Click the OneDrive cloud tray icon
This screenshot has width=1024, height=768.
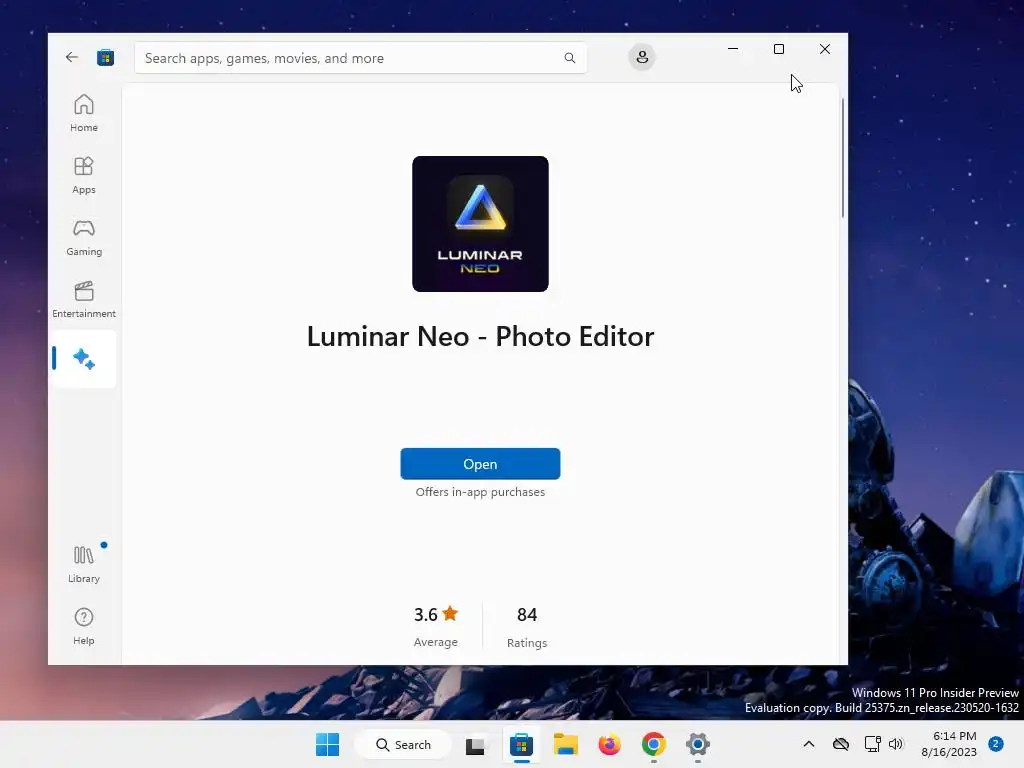(x=841, y=744)
